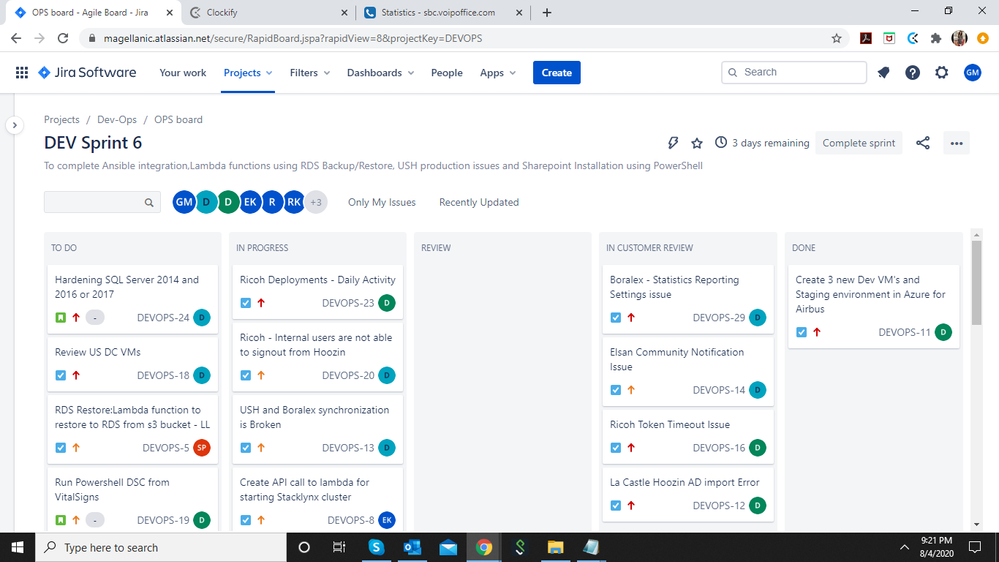Image resolution: width=999 pixels, height=562 pixels.
Task: Click the task type checkbox on DEVOPS-18
Action: (61, 375)
